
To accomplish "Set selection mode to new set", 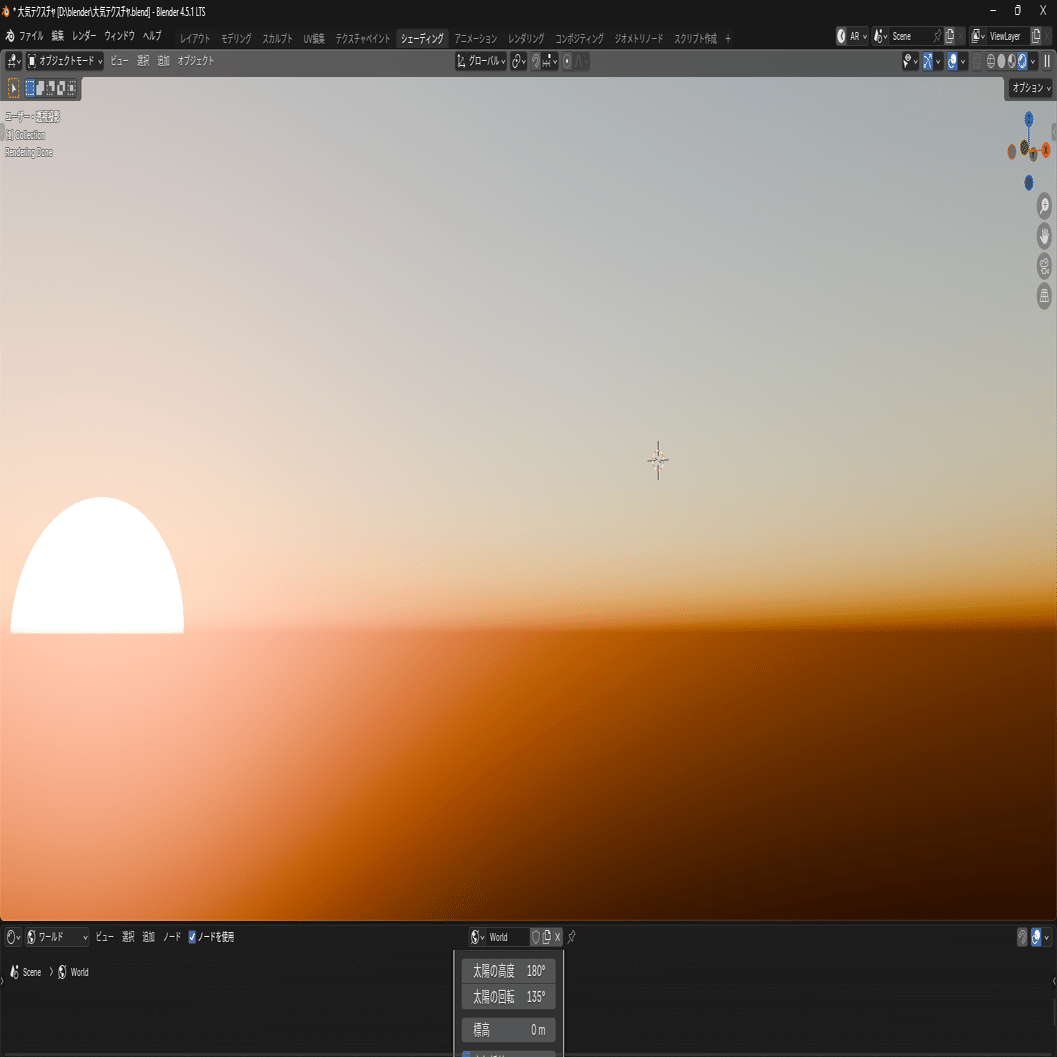I will point(30,88).
